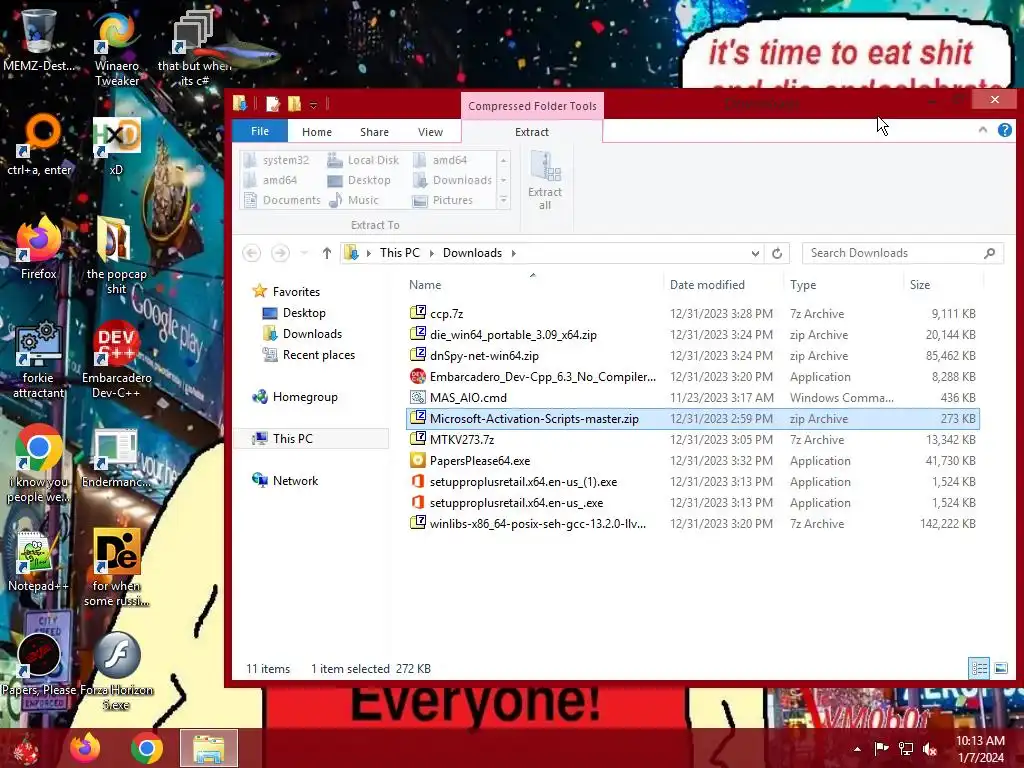Open the Home ribbon tab
This screenshot has width=1024, height=768.
coord(317,132)
